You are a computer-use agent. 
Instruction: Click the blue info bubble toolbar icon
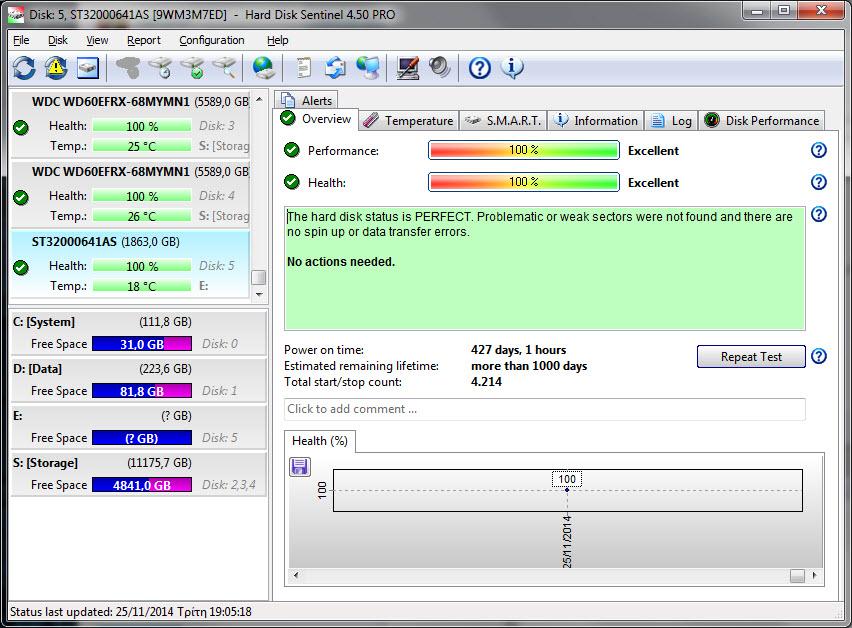pos(512,68)
